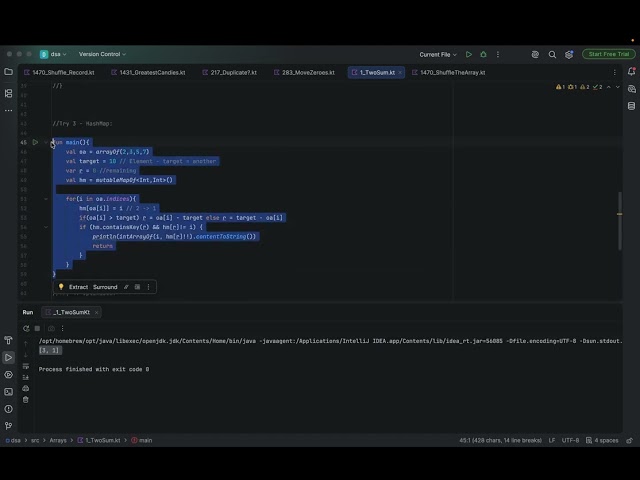Click caret position 45:1 in status bar
This screenshot has width=640, height=480.
(500, 440)
